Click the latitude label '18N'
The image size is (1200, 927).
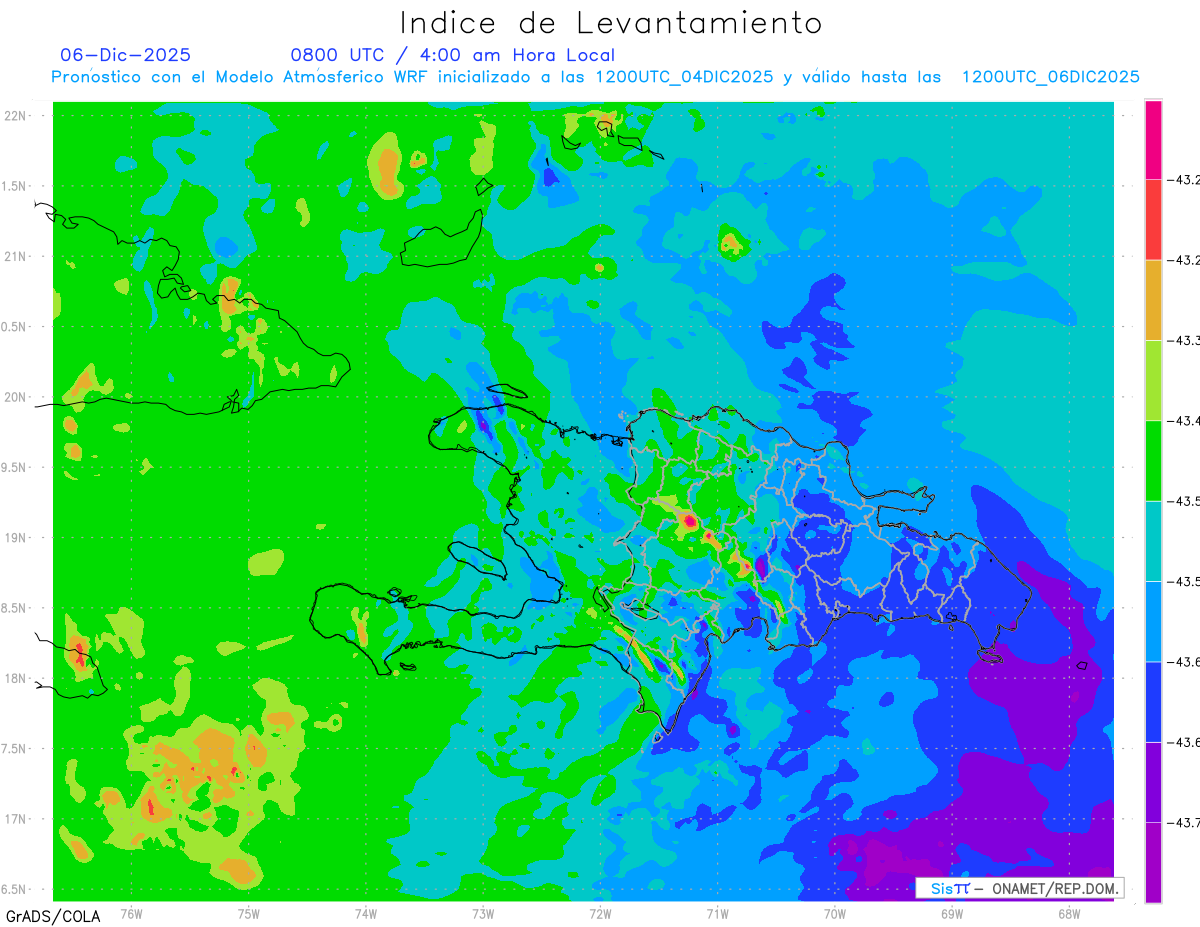coord(17,678)
